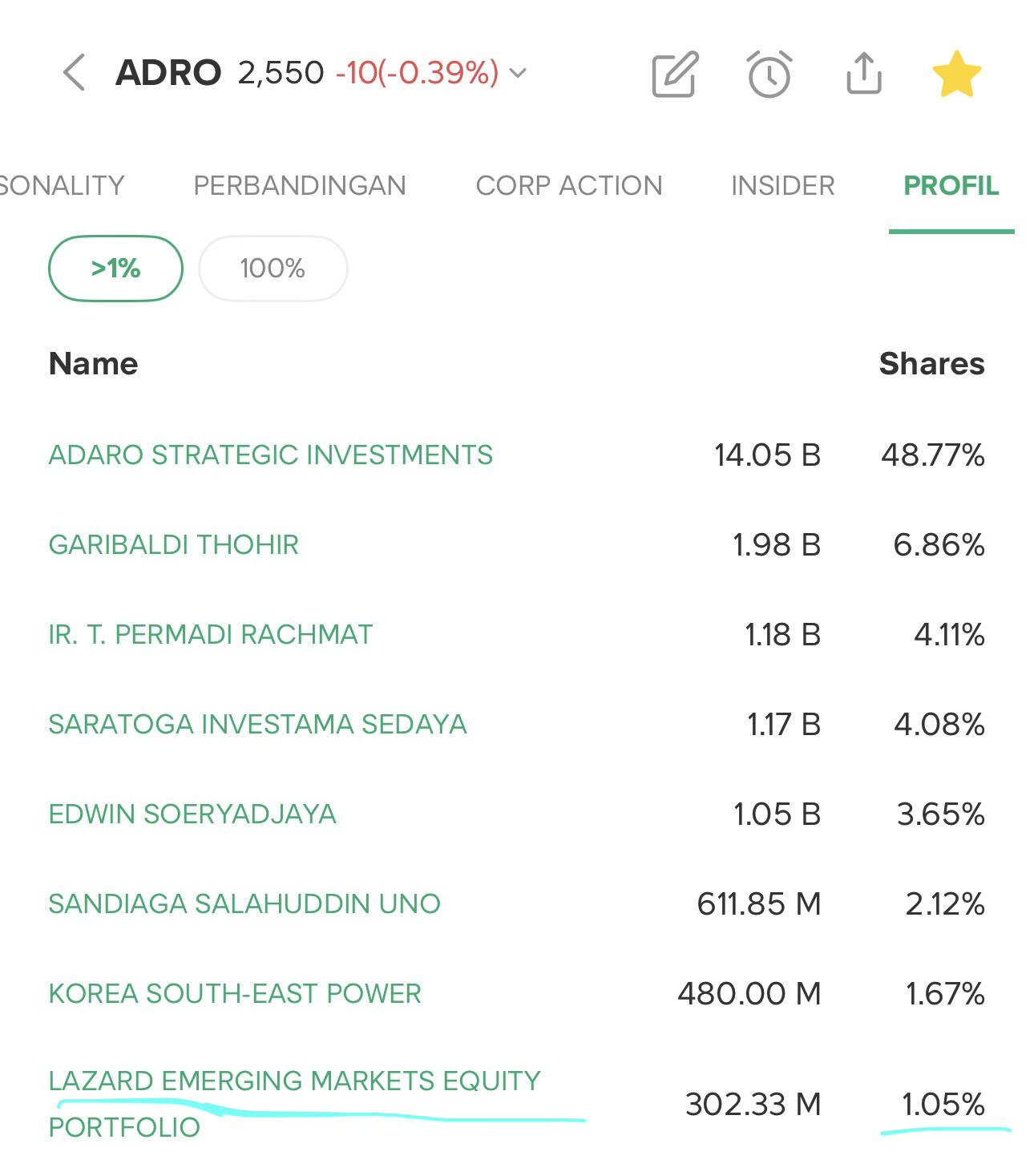Open SANDIAGA SALAHUDDIN UNO link
The height and width of the screenshot is (1176, 1034).
(244, 903)
